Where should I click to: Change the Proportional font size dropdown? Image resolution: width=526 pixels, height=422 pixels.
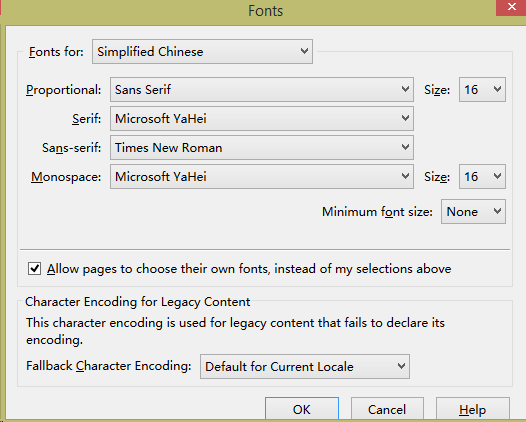tap(482, 90)
